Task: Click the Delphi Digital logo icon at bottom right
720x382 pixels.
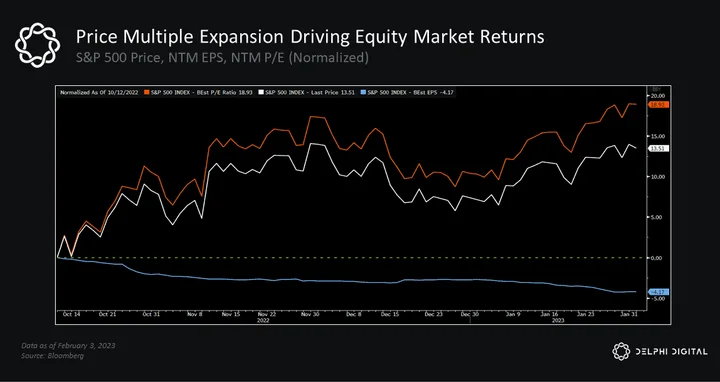Action: [621, 351]
